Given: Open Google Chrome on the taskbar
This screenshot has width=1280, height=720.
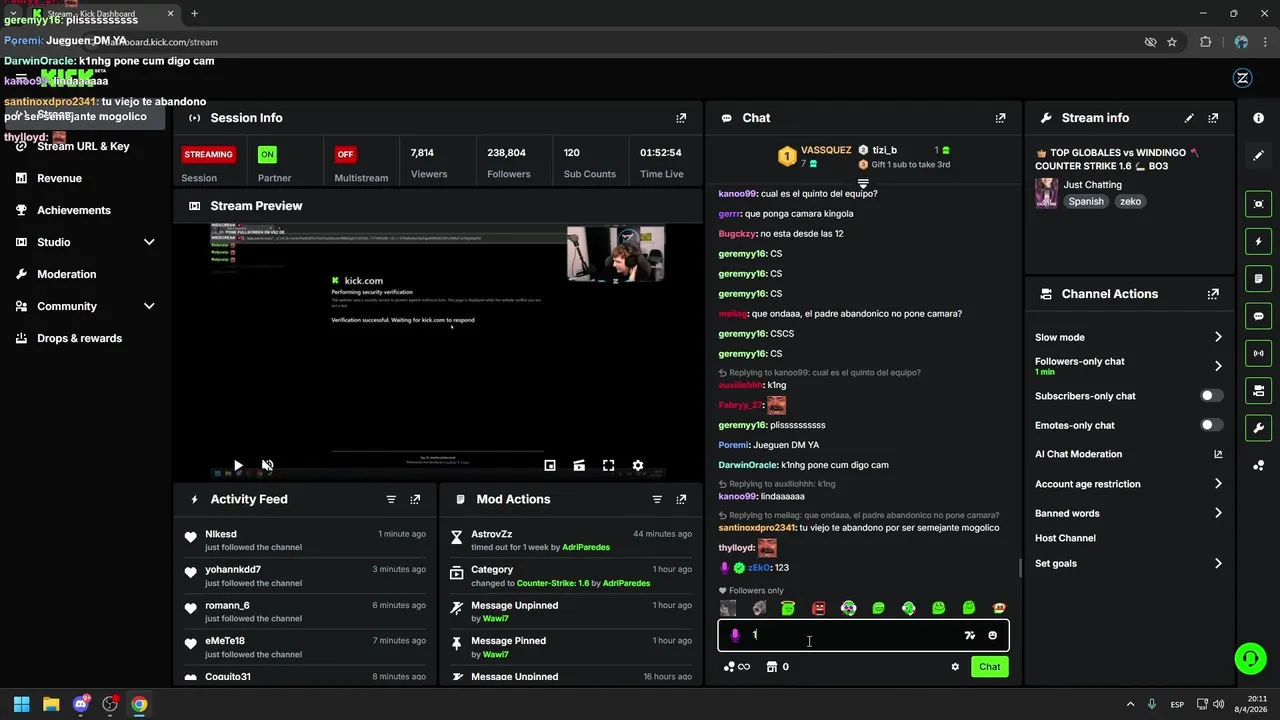Looking at the screenshot, I should (x=139, y=704).
